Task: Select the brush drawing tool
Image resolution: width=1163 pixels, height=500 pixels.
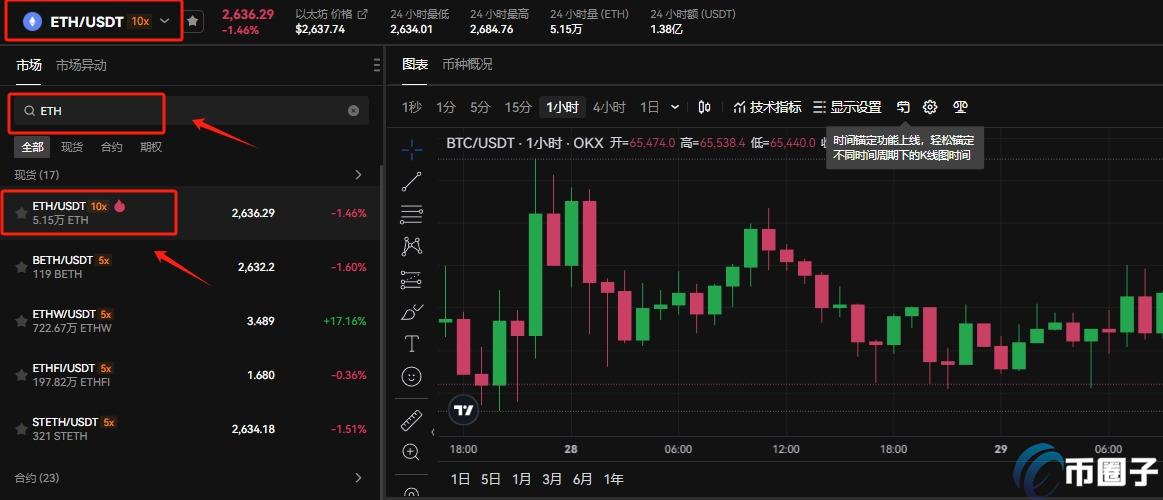Action: [412, 312]
